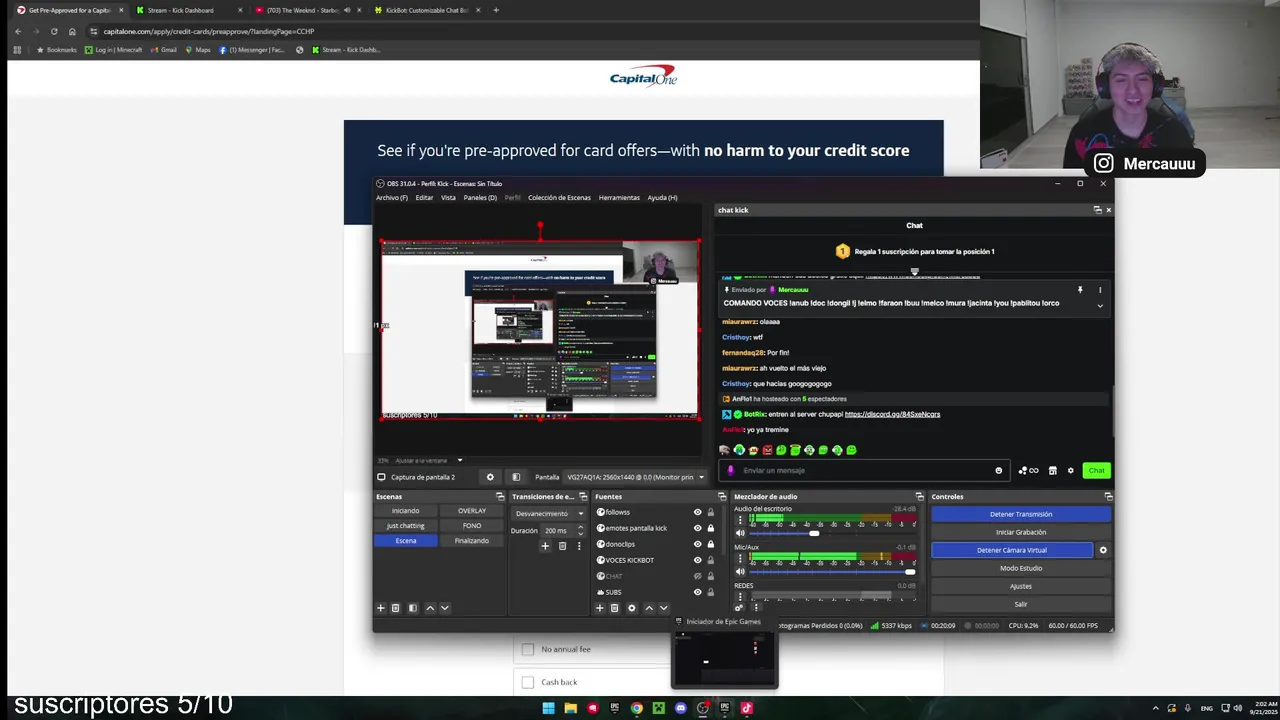Remove selected scene with Escenas trash icon

pyautogui.click(x=395, y=608)
